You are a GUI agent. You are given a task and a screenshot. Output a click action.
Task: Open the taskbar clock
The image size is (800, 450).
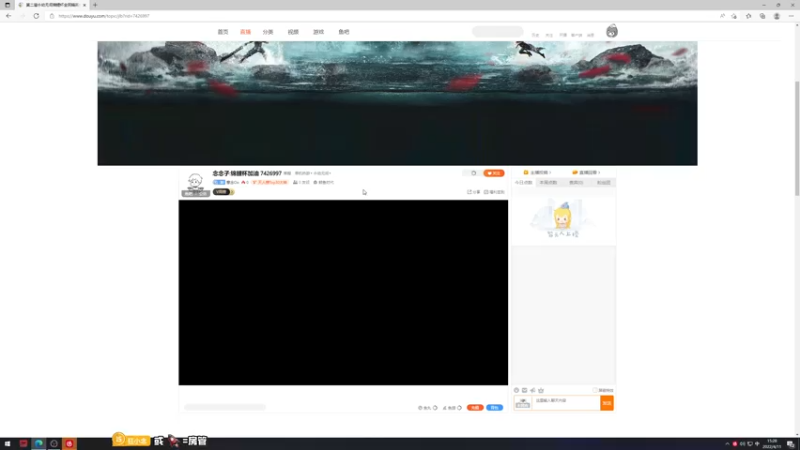[x=772, y=444]
